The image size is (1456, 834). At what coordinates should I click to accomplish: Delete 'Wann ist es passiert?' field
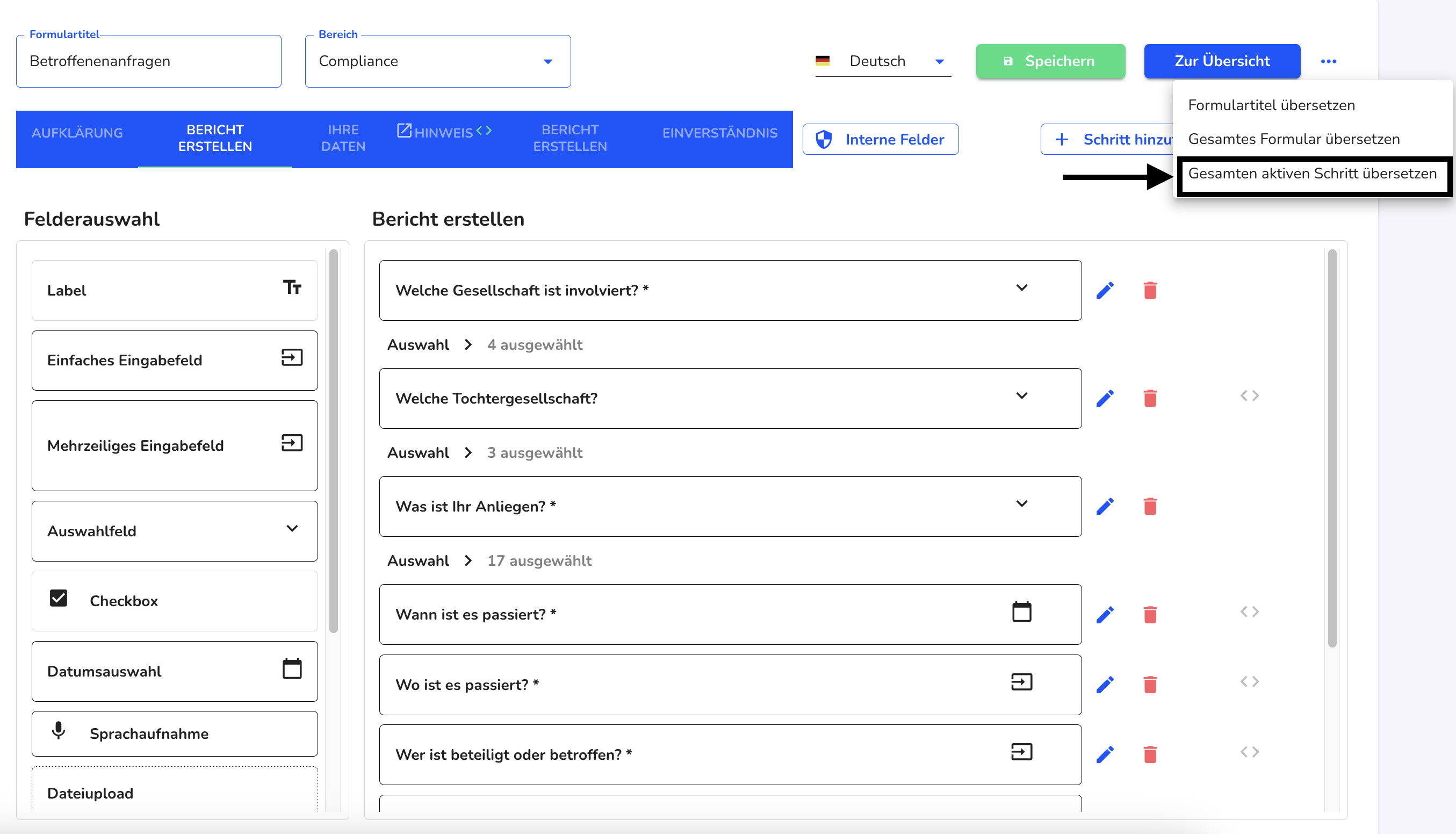click(x=1150, y=615)
